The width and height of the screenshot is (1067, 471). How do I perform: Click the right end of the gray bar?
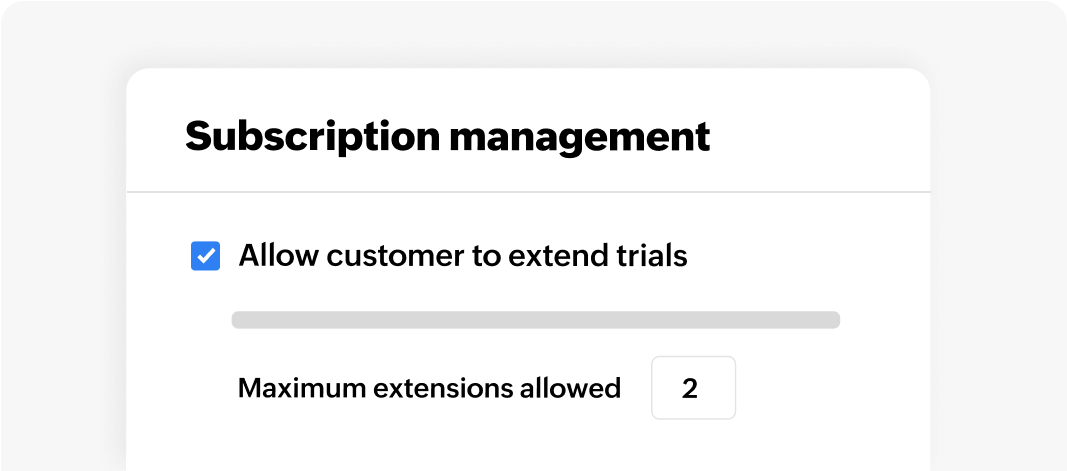click(x=831, y=320)
